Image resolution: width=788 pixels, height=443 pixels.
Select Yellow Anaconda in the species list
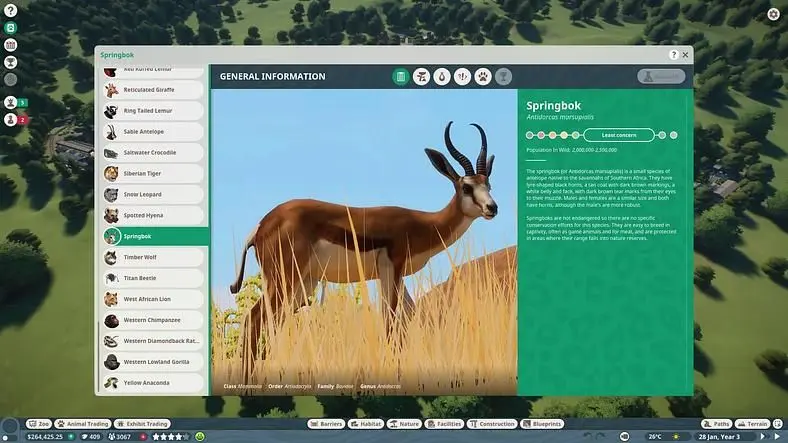coord(153,383)
